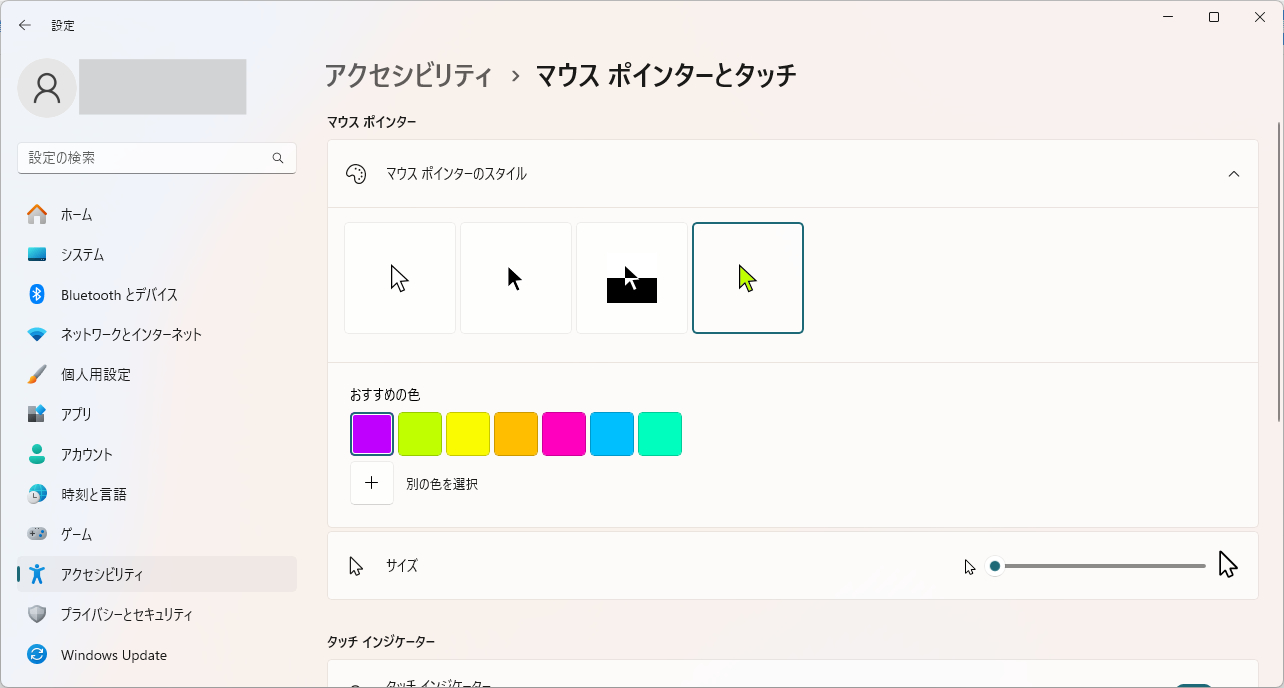Select the magenta recommended pointer color
This screenshot has height=688, width=1284.
coord(563,433)
